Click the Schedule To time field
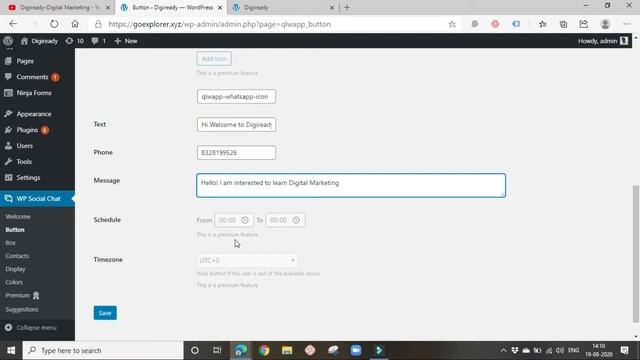The height and width of the screenshot is (360, 640). tap(285, 220)
